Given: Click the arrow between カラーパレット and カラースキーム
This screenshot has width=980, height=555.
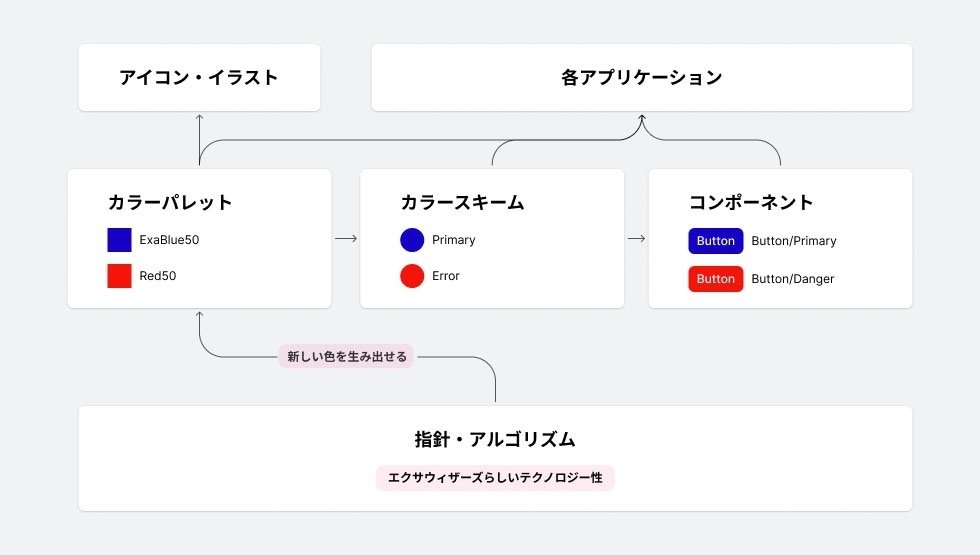Looking at the screenshot, I should tap(346, 239).
